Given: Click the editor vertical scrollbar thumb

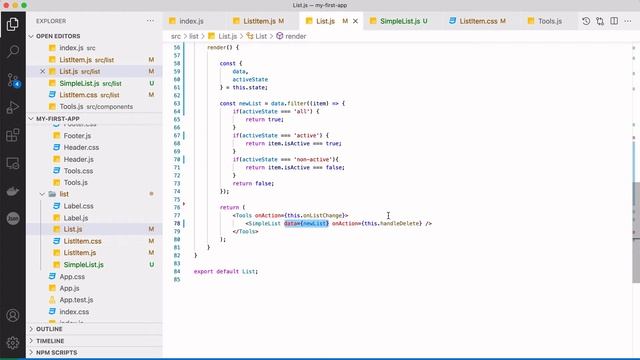Looking at the screenshot, I should click(636, 233).
